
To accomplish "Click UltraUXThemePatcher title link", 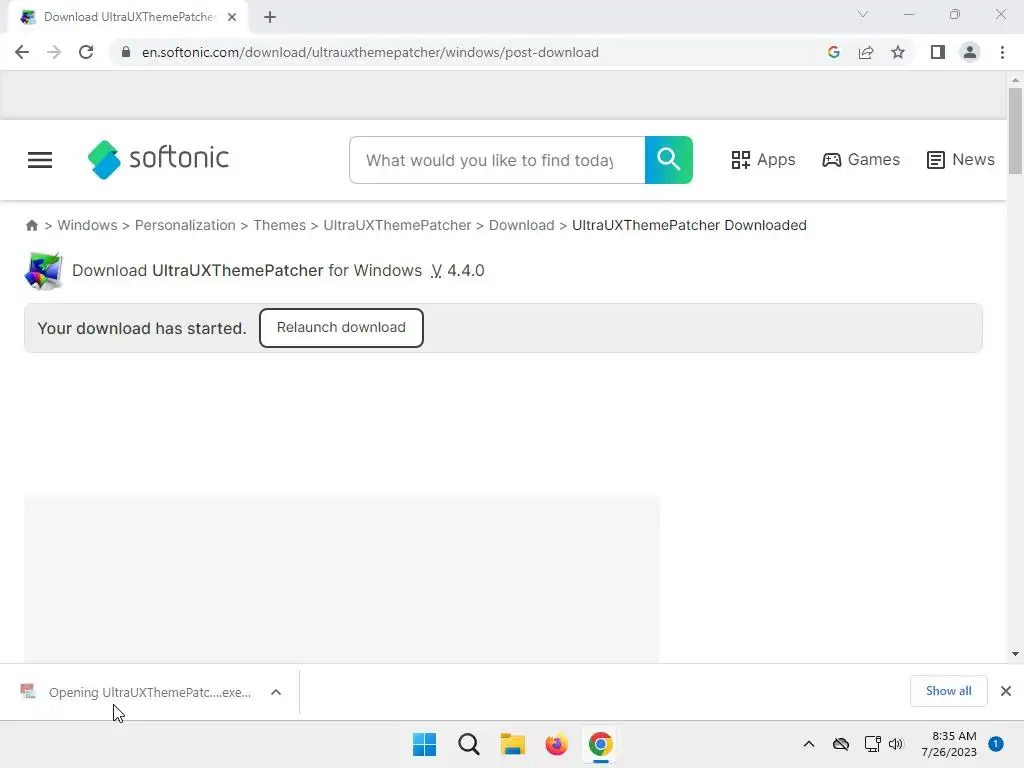I will click(238, 270).
